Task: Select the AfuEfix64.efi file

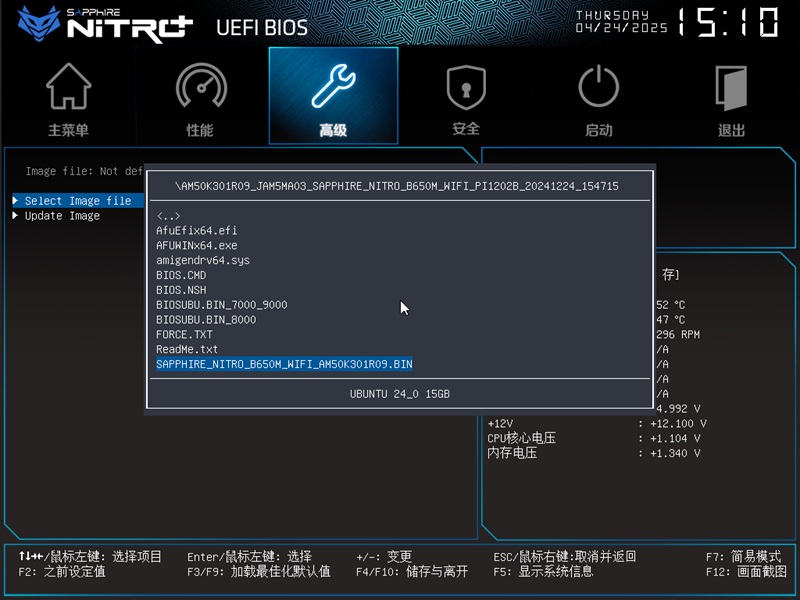Action: 196,231
